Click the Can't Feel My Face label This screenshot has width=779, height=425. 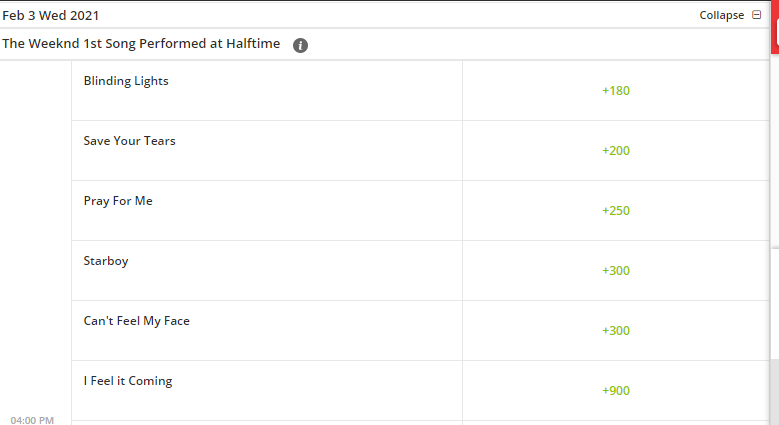point(137,321)
